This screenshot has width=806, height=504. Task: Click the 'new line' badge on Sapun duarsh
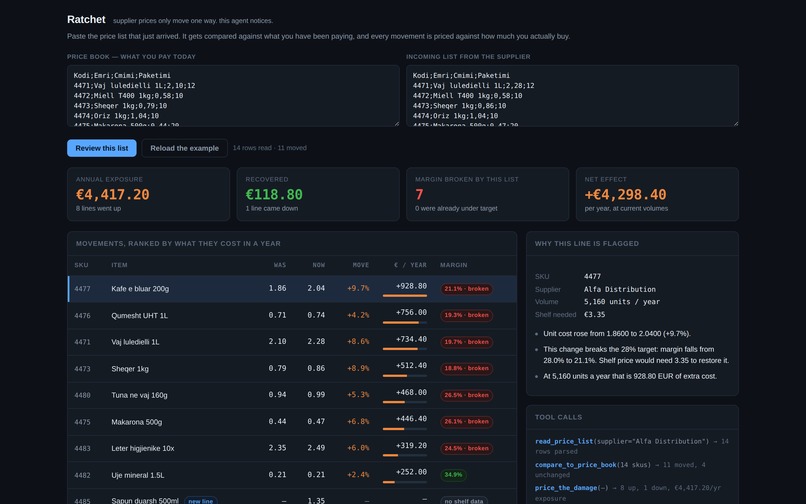tap(200, 501)
